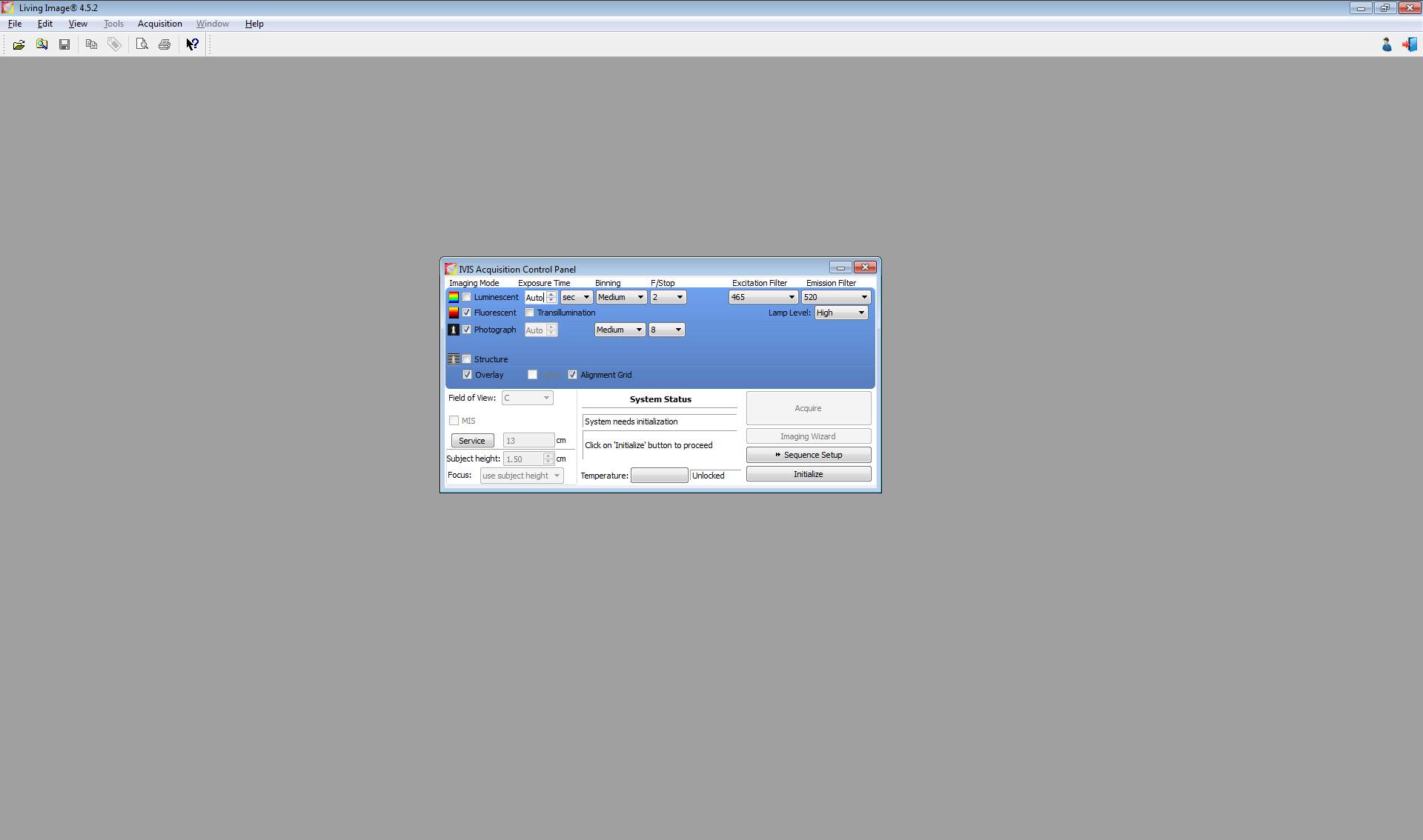Open the Lamp Level High dropdown

point(840,313)
